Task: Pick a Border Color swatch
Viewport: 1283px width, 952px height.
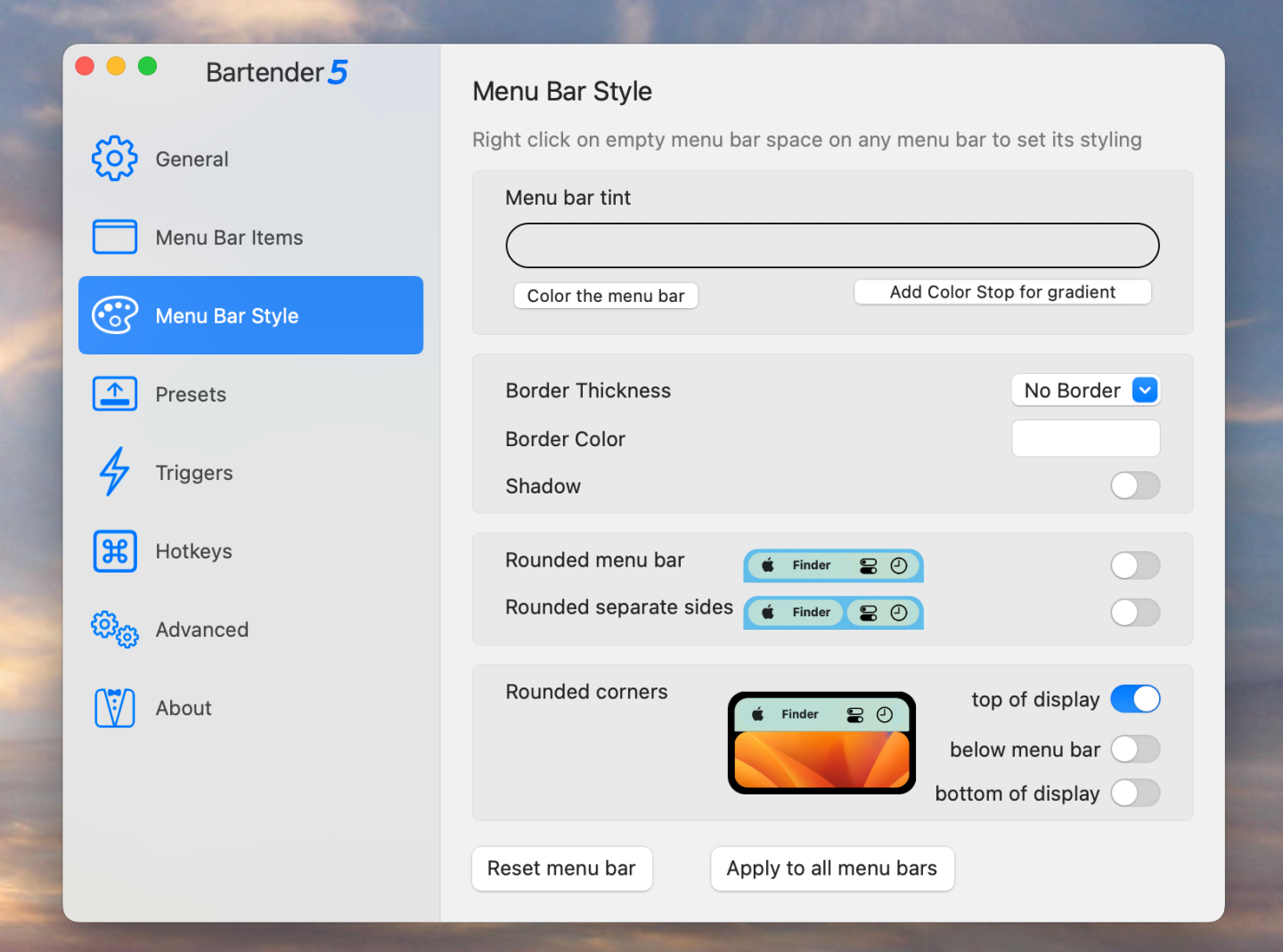Action: click(1085, 438)
